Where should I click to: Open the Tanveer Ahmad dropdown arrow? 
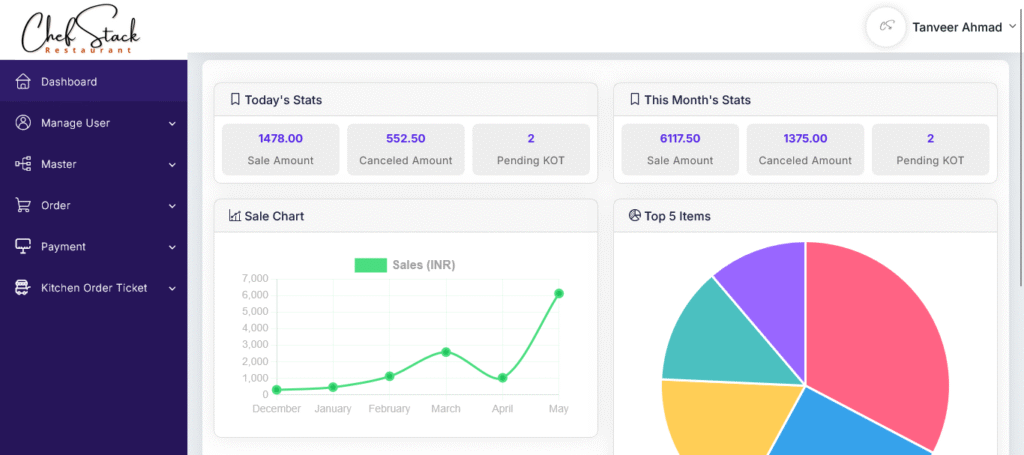coord(1012,26)
